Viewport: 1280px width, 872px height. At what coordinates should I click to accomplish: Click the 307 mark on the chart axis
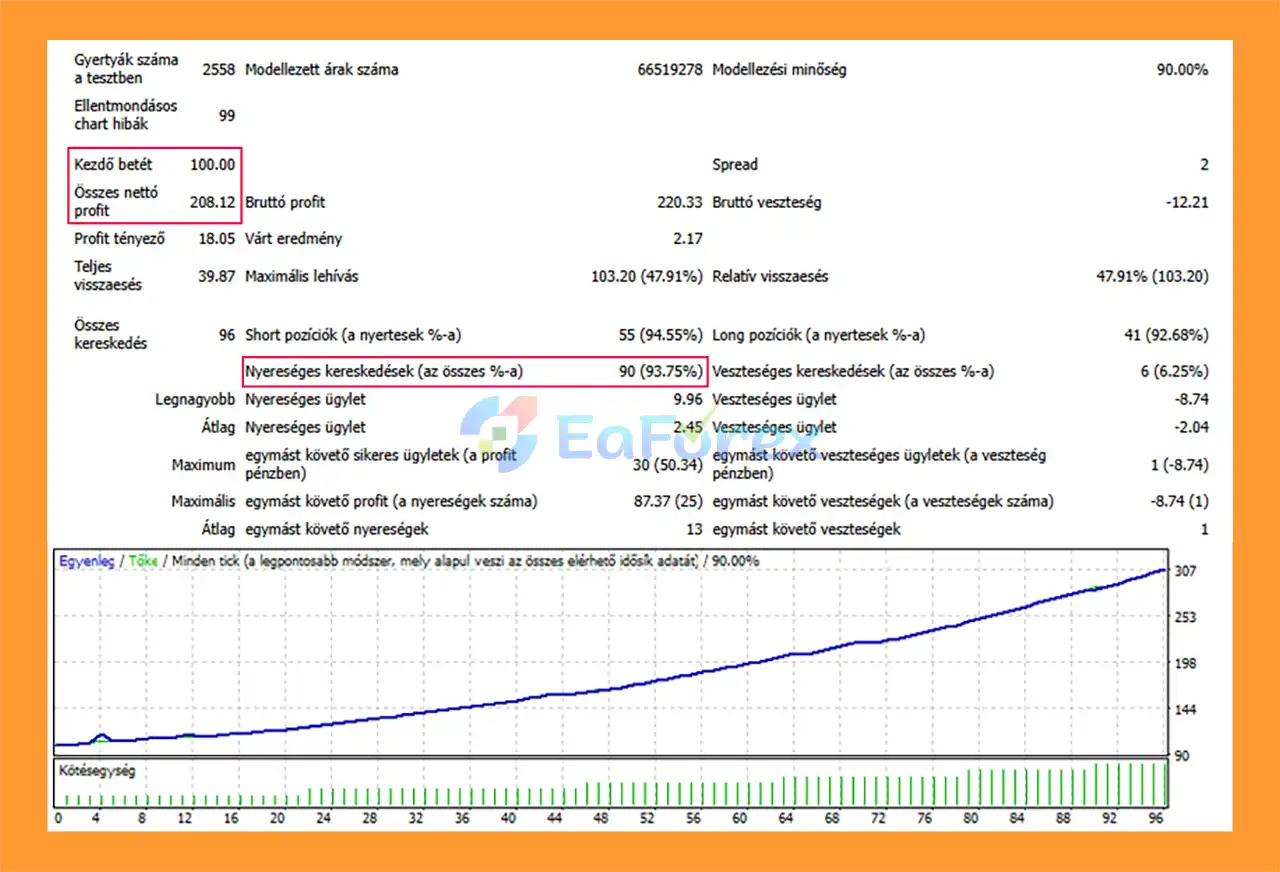coord(1184,571)
